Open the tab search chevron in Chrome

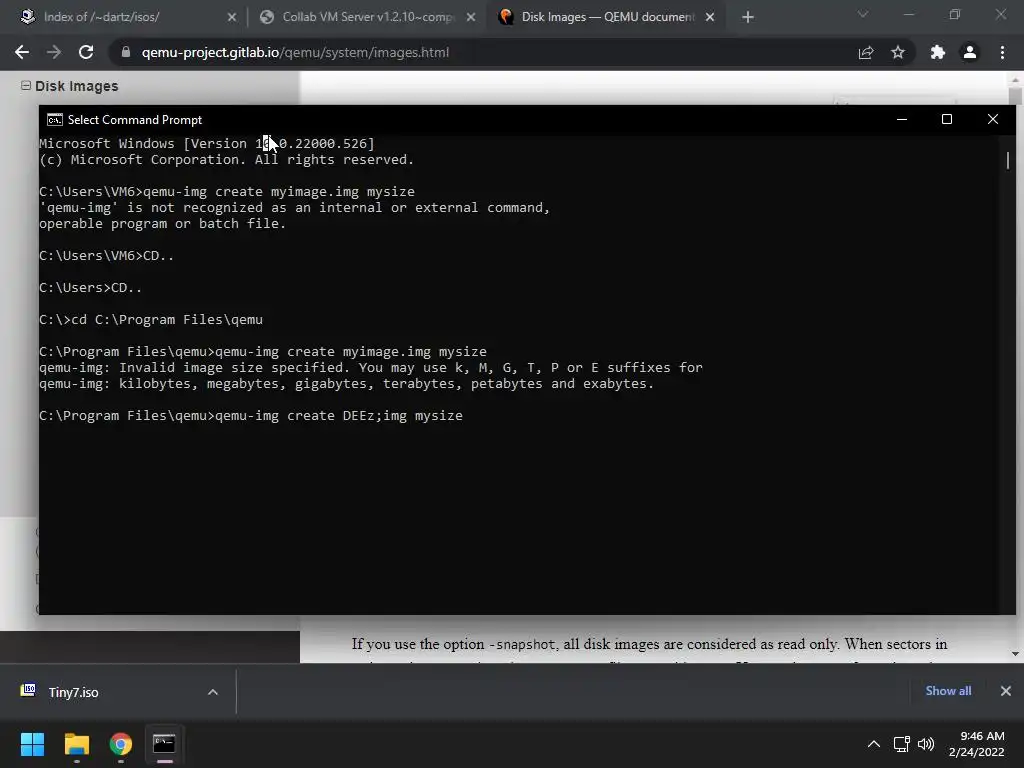[x=863, y=14]
